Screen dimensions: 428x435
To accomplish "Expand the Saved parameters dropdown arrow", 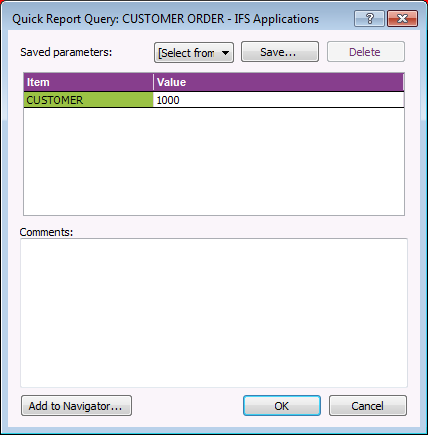I will pos(226,53).
